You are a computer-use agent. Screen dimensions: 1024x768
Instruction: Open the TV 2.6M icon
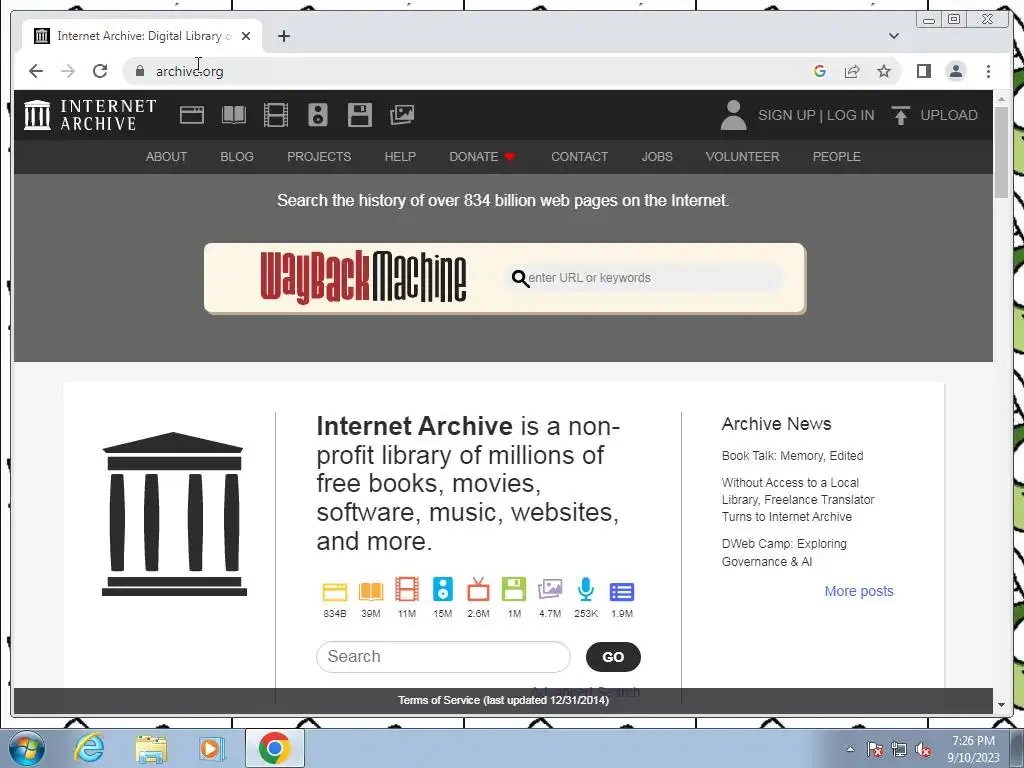pyautogui.click(x=478, y=589)
